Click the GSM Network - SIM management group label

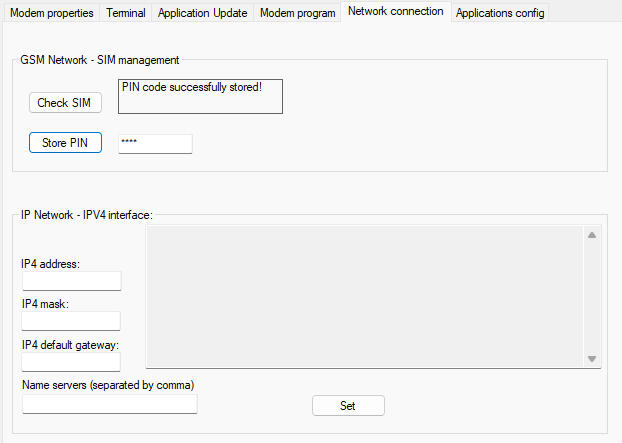point(99,61)
